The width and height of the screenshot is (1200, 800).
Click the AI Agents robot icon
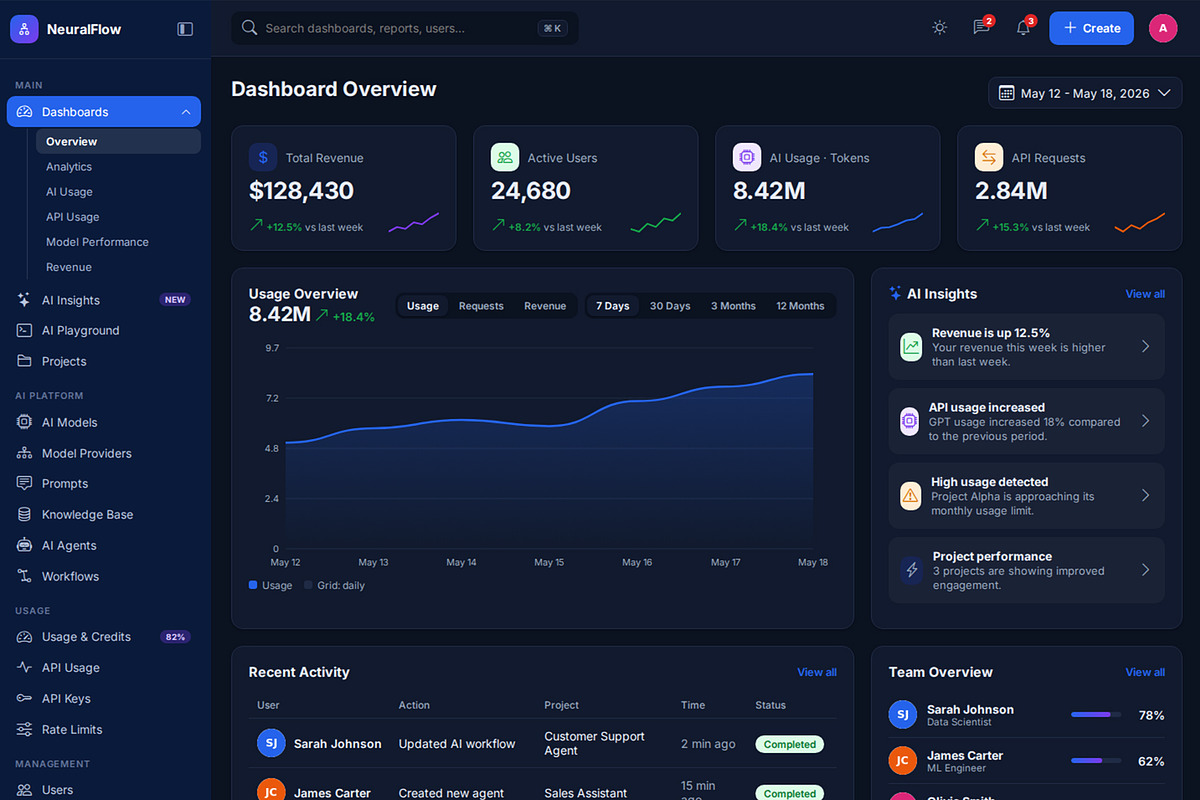coord(24,545)
